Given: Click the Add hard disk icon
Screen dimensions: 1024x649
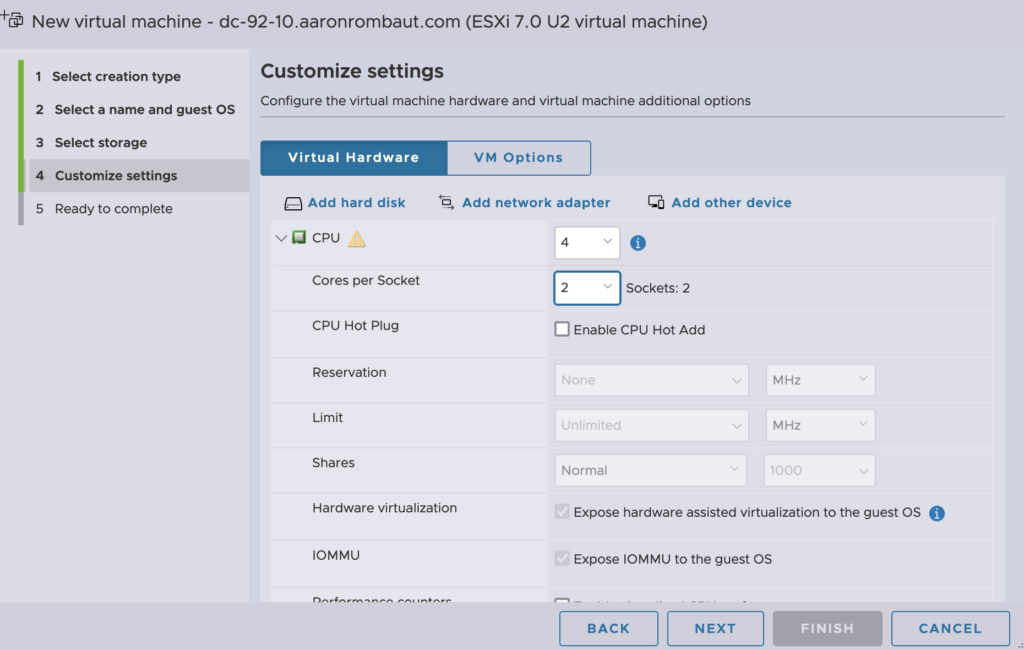Looking at the screenshot, I should [293, 203].
